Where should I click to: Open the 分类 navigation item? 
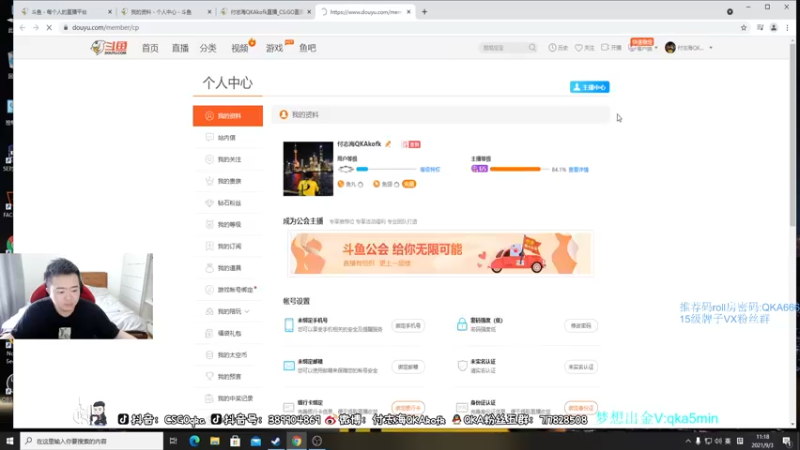[208, 48]
